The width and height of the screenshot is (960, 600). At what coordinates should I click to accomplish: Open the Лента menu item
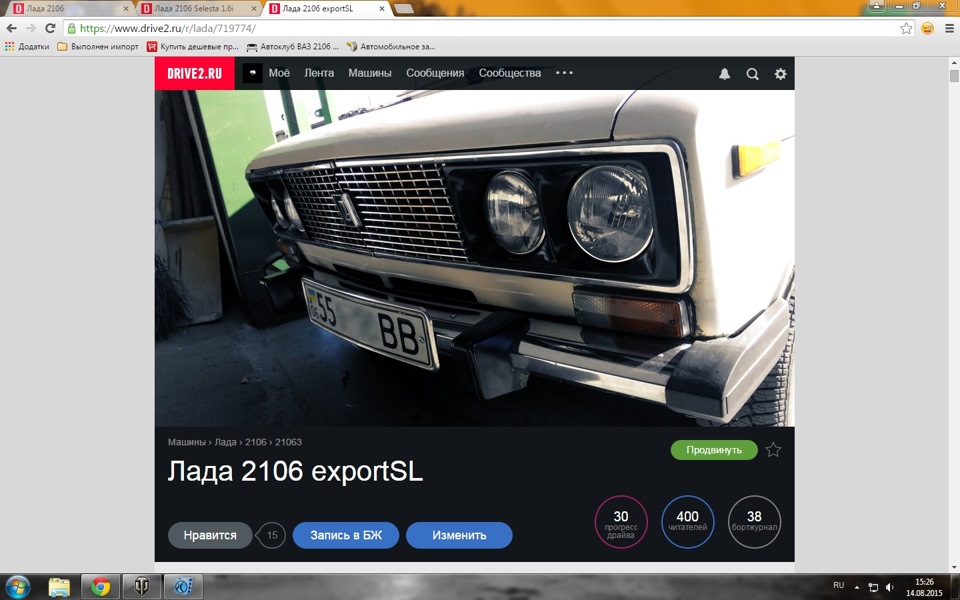point(319,73)
